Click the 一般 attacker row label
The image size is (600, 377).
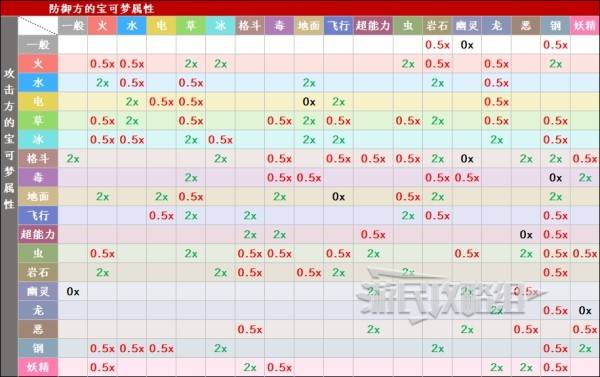38,45
